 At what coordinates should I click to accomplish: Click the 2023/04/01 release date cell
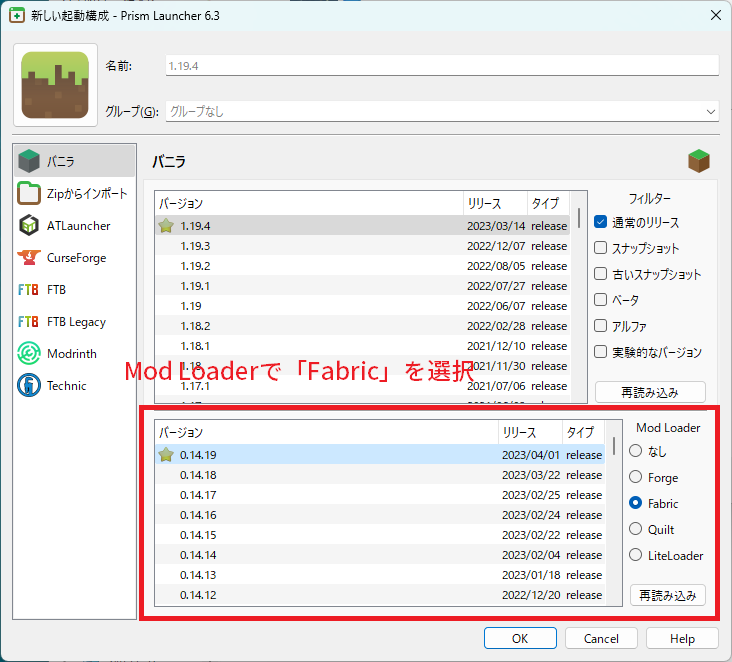[x=531, y=455]
